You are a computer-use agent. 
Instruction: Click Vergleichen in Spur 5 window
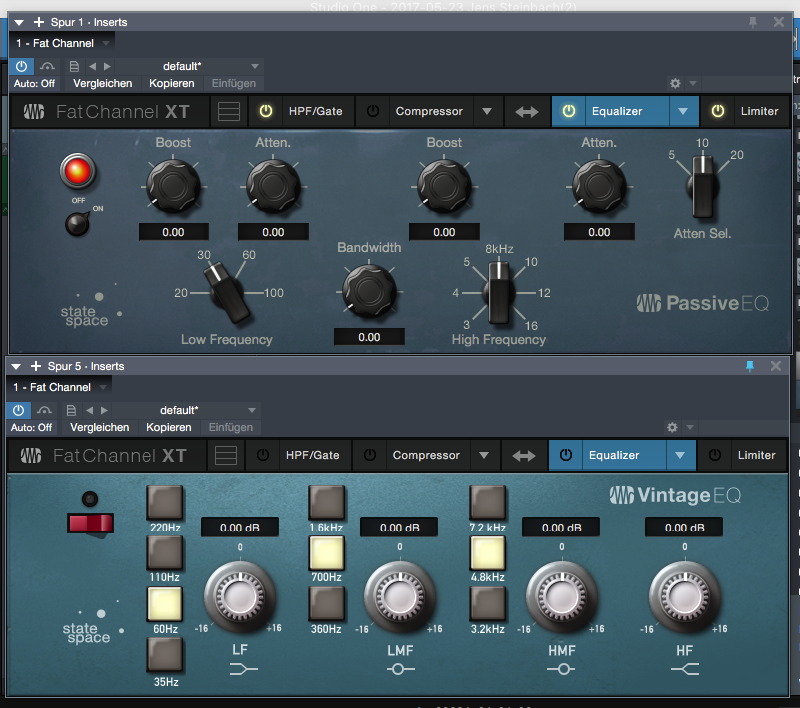point(99,427)
